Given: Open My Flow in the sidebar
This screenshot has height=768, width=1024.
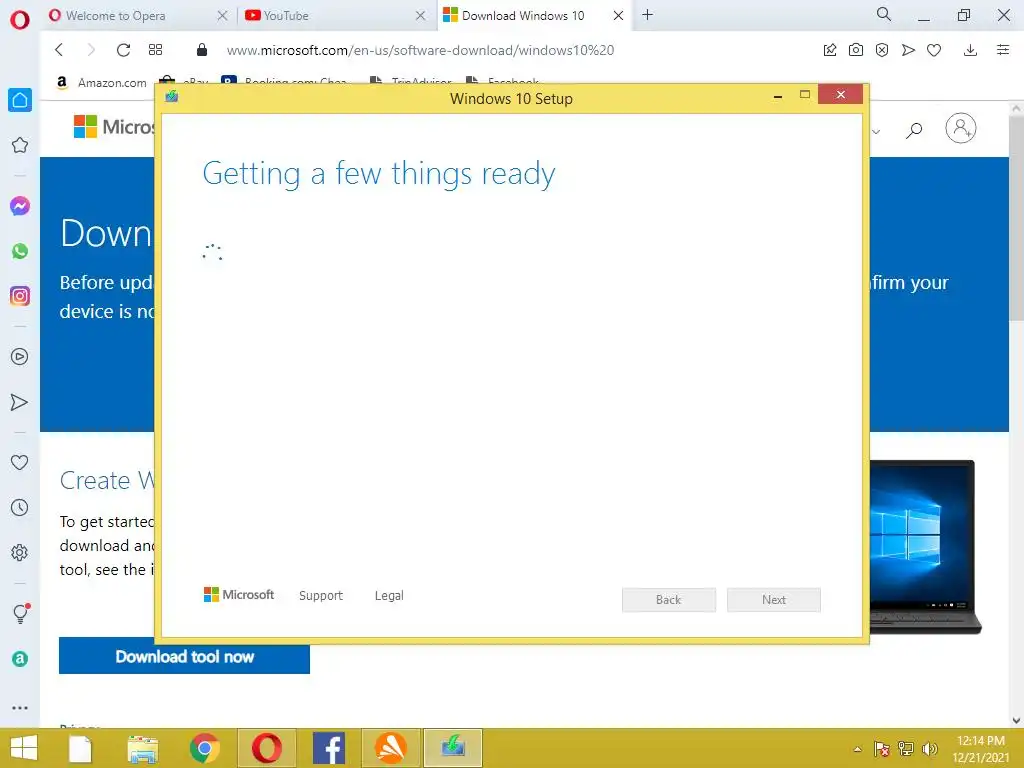Looking at the screenshot, I should pos(20,402).
